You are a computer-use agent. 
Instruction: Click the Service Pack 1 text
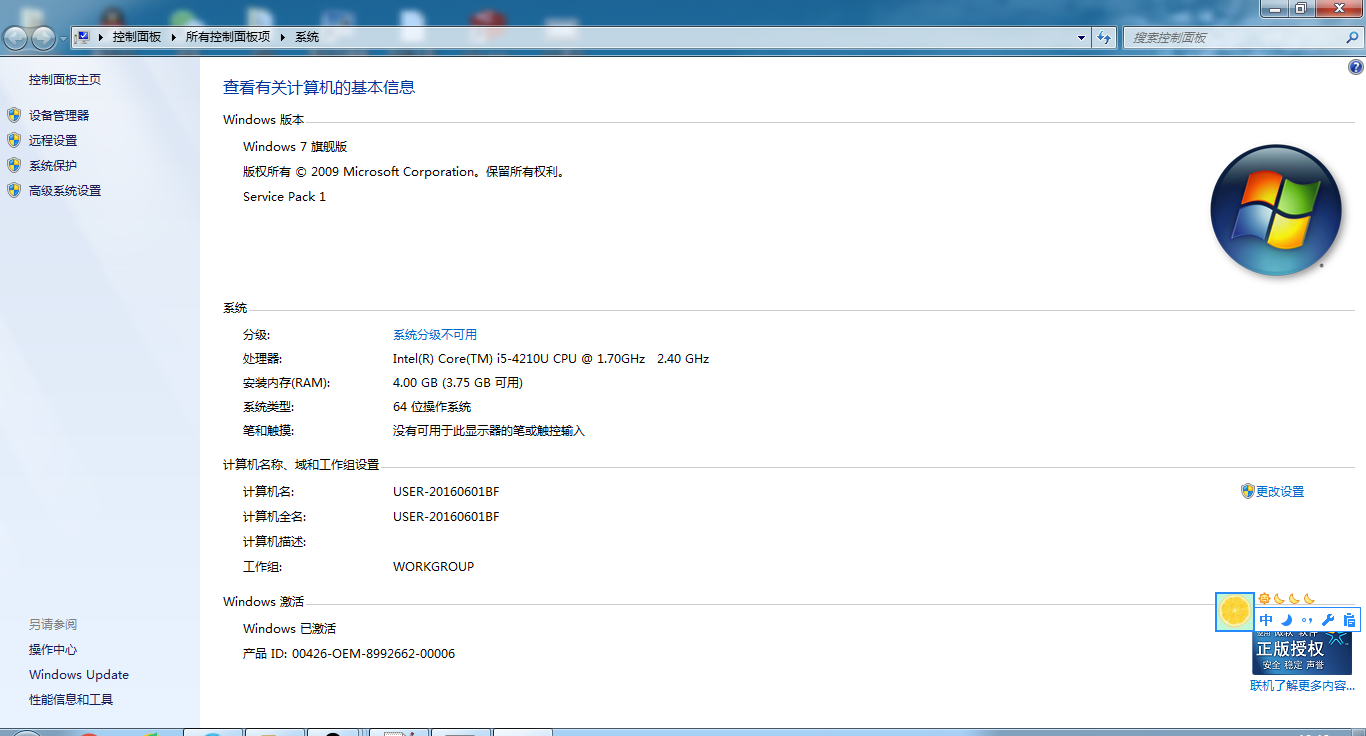click(284, 197)
